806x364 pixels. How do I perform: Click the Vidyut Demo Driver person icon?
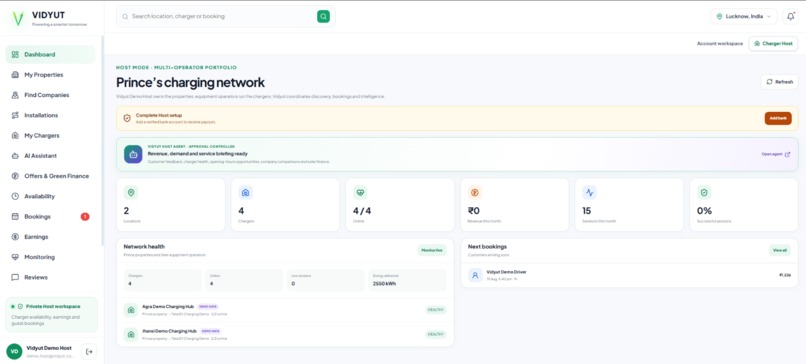475,275
